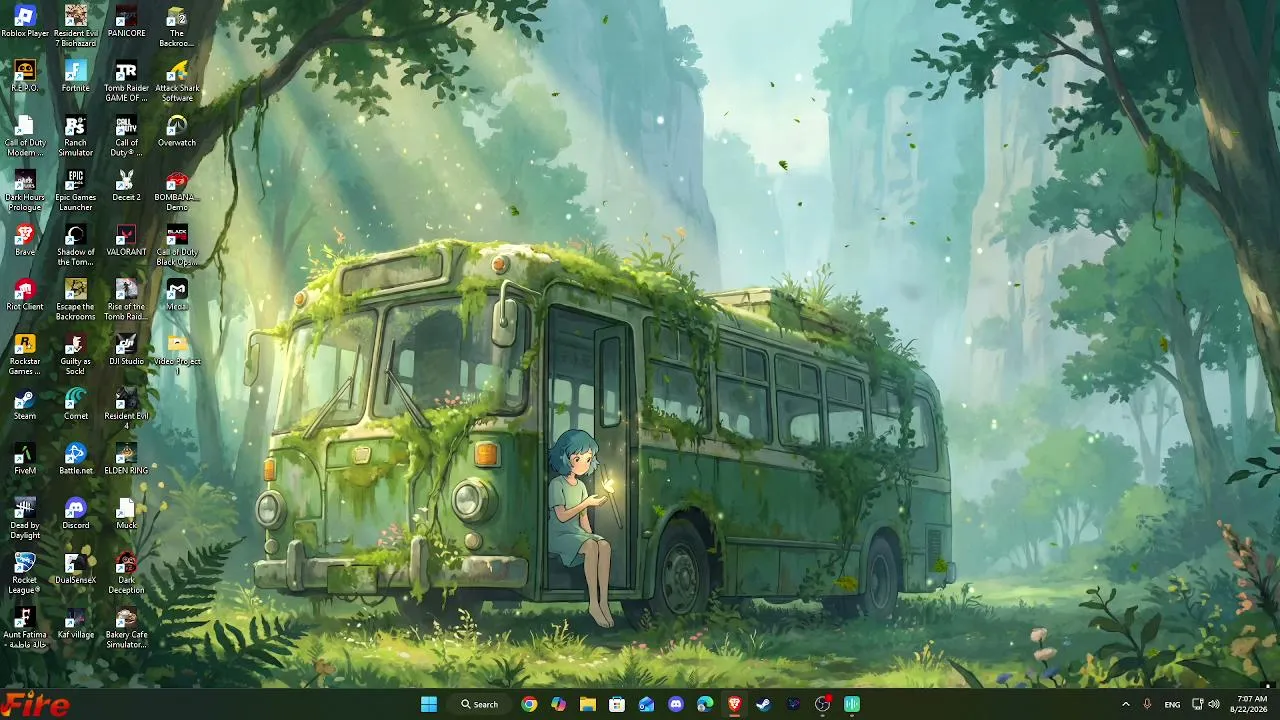Image resolution: width=1280 pixels, height=720 pixels.
Task: Click the Brave desktop shortcut
Action: [25, 240]
